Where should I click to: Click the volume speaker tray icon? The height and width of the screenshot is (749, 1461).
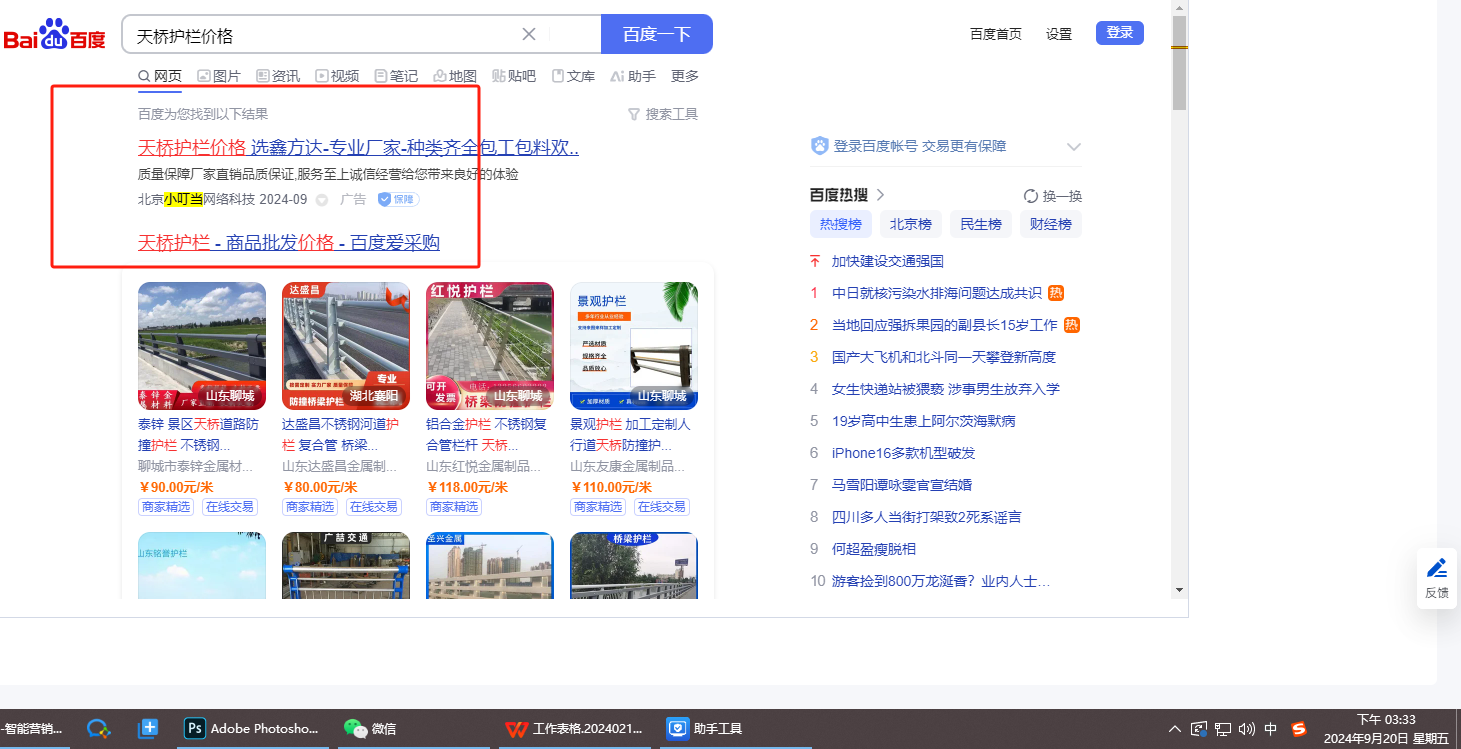1246,729
